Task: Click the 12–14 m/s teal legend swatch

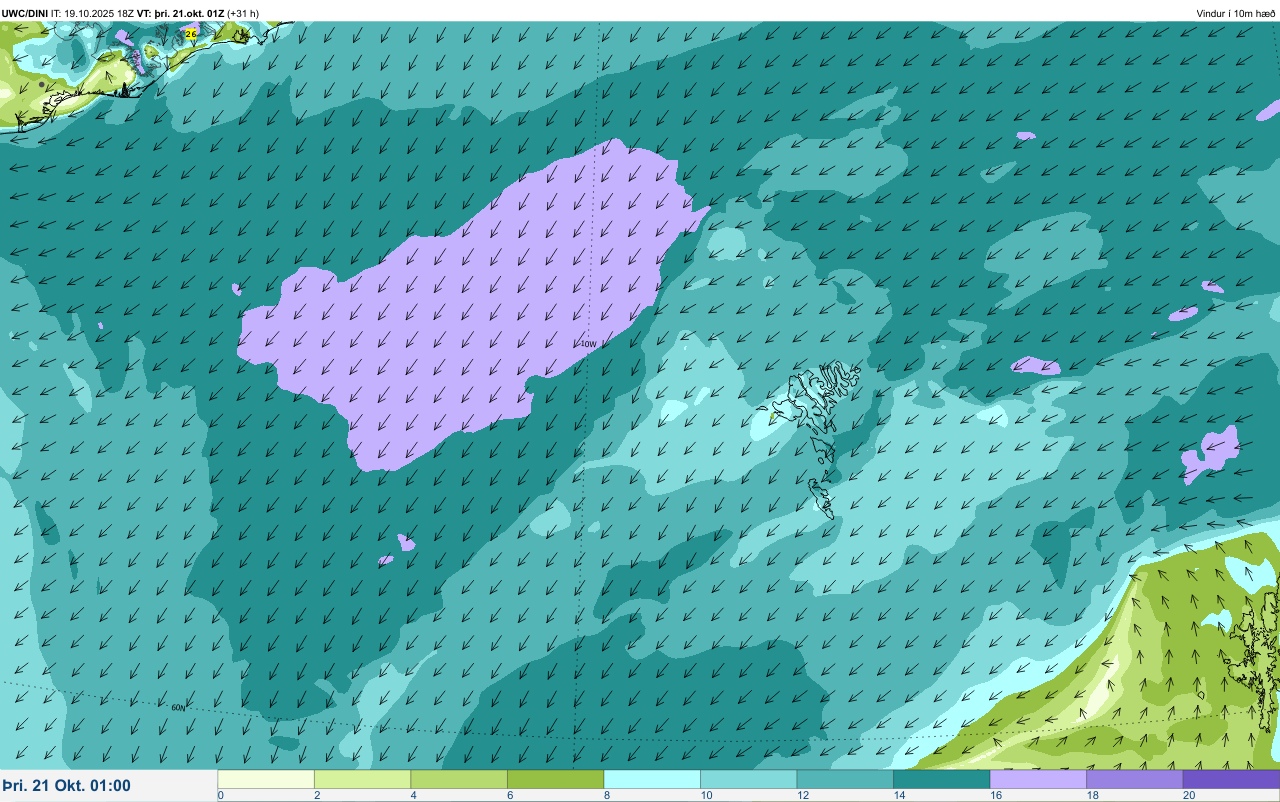Action: pyautogui.click(x=845, y=779)
